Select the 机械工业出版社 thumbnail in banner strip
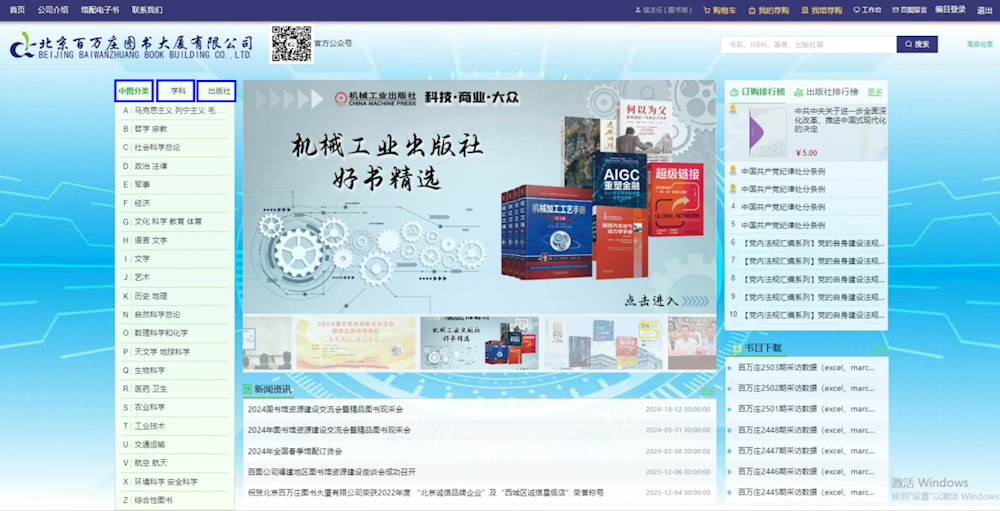 tap(480, 343)
